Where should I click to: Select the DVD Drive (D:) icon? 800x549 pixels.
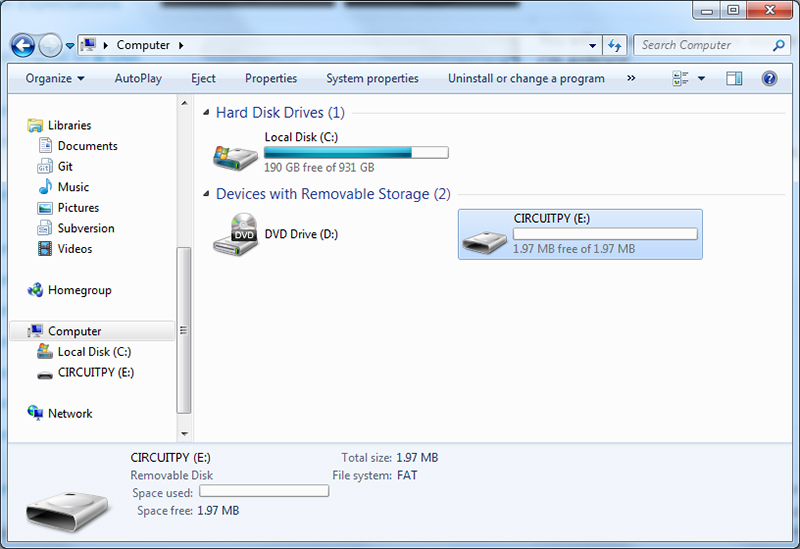click(x=235, y=235)
